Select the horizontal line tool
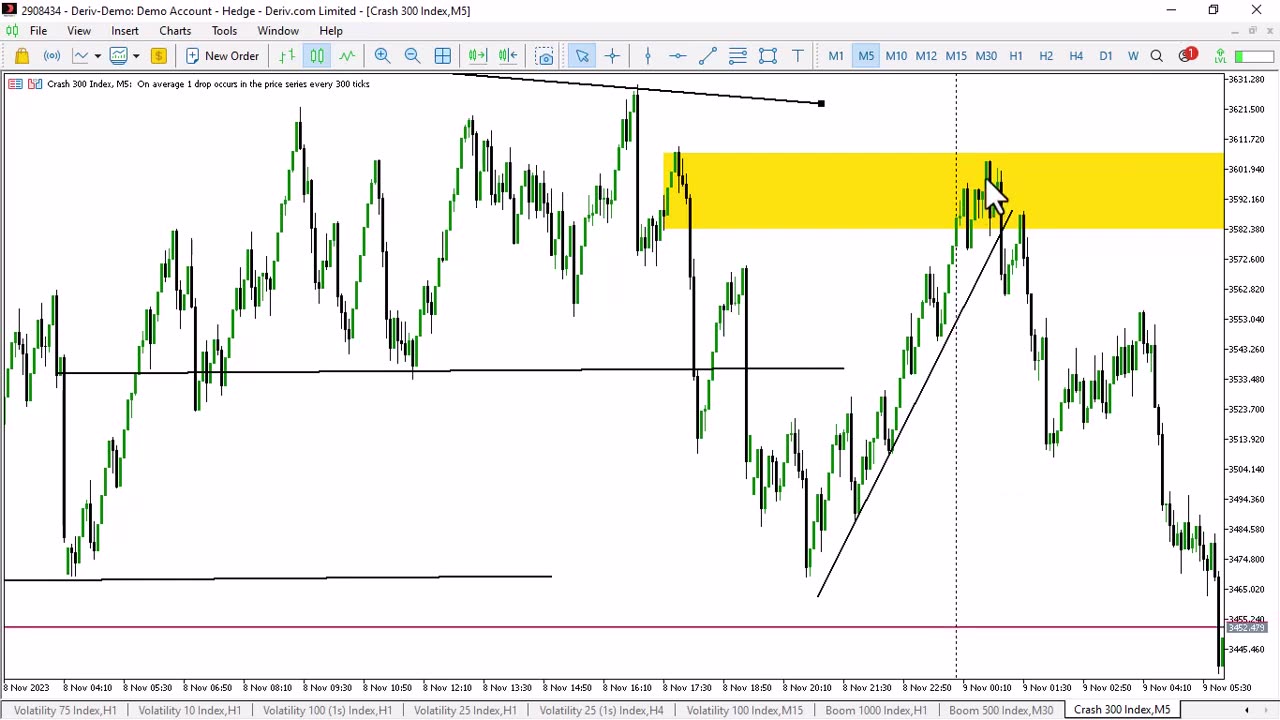The height and width of the screenshot is (720, 1280). click(x=678, y=56)
